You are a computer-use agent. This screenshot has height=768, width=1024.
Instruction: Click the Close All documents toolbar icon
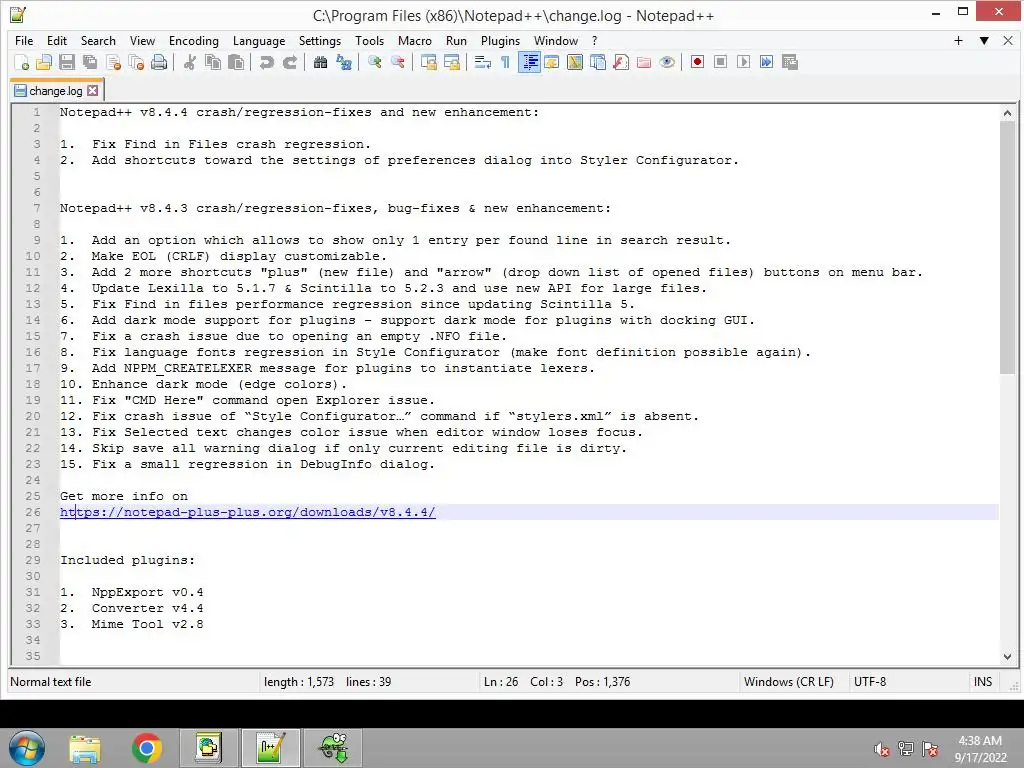(x=136, y=62)
